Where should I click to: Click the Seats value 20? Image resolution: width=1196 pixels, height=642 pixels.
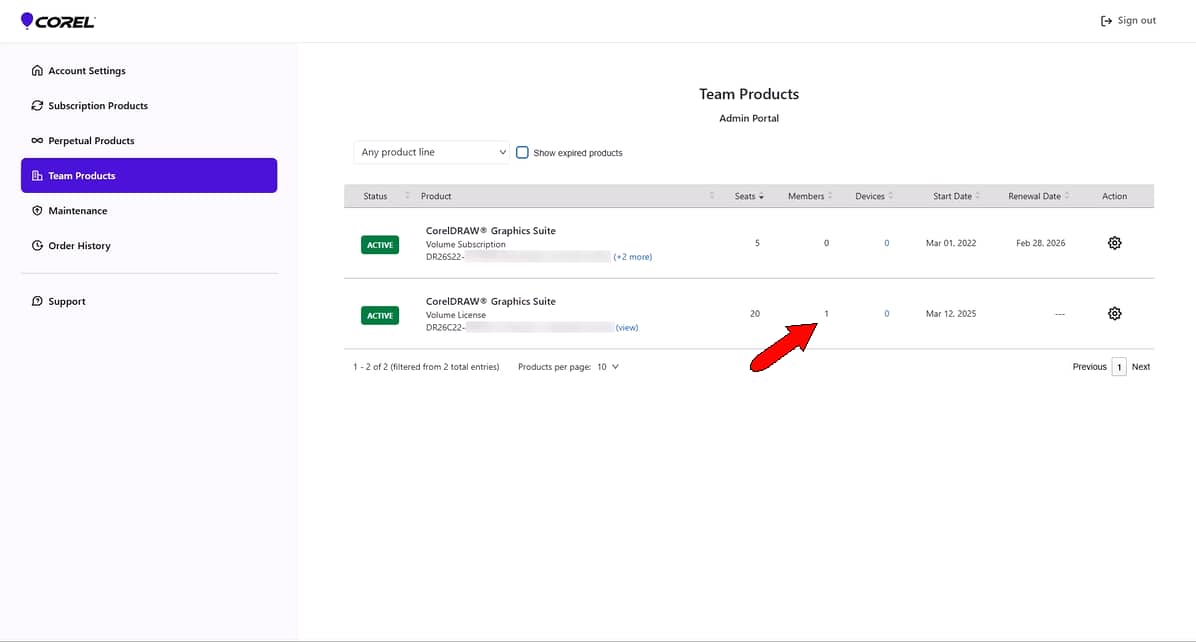754,313
